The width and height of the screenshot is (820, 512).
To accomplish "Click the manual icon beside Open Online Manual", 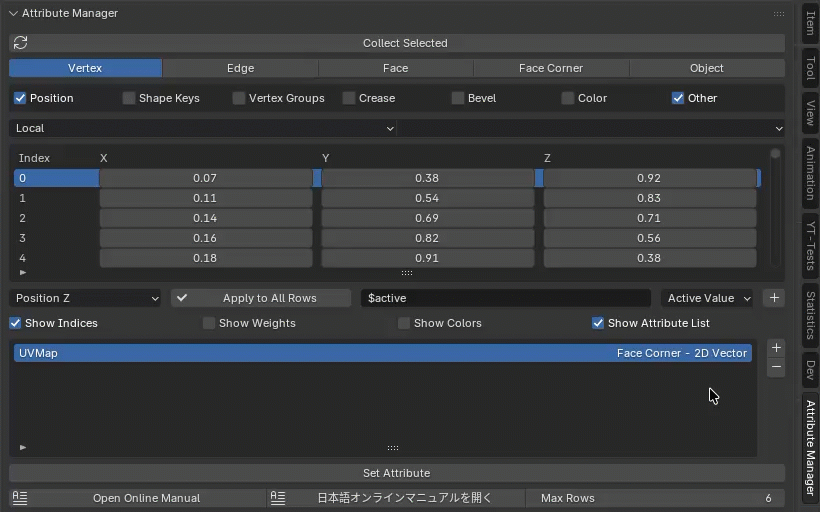I will pyautogui.click(x=21, y=498).
